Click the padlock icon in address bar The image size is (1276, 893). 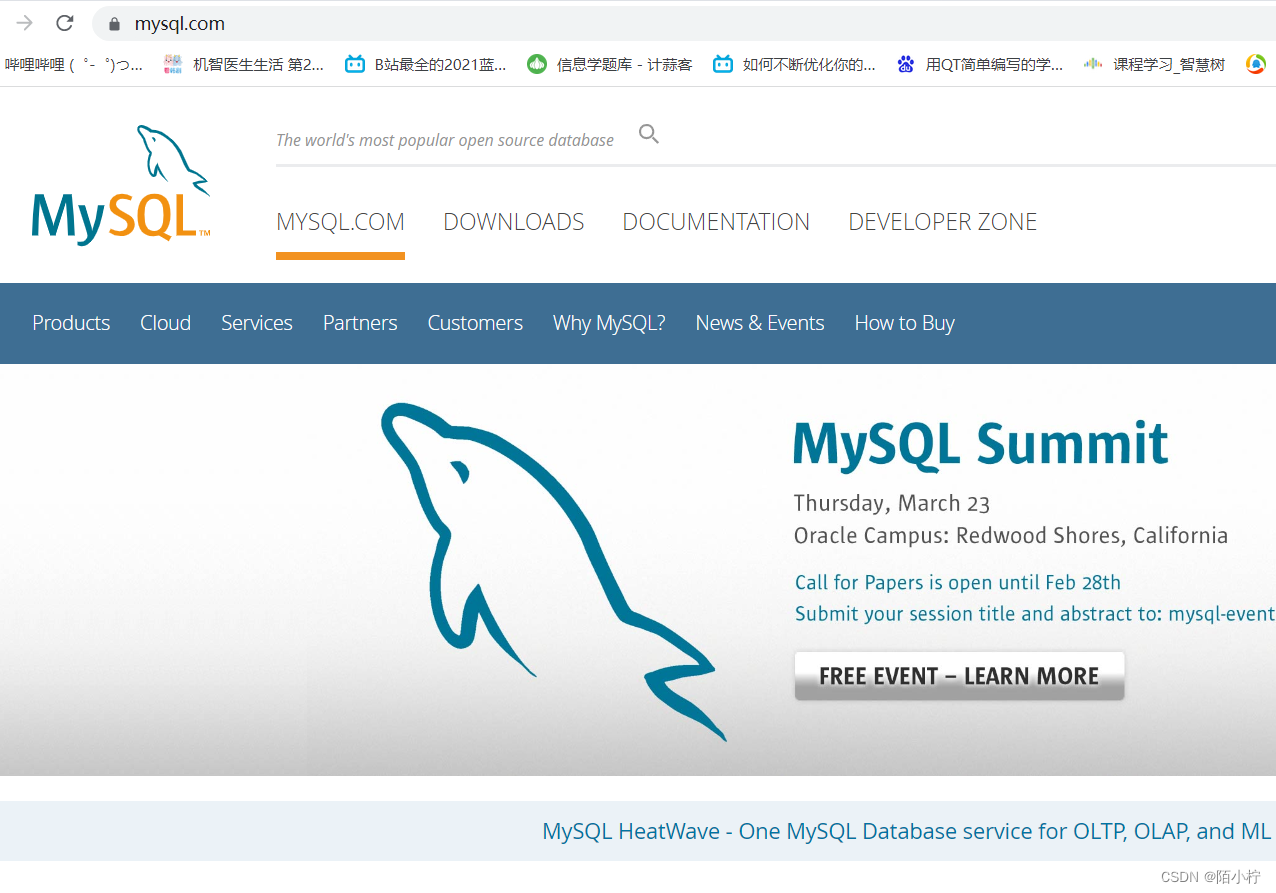(x=115, y=23)
